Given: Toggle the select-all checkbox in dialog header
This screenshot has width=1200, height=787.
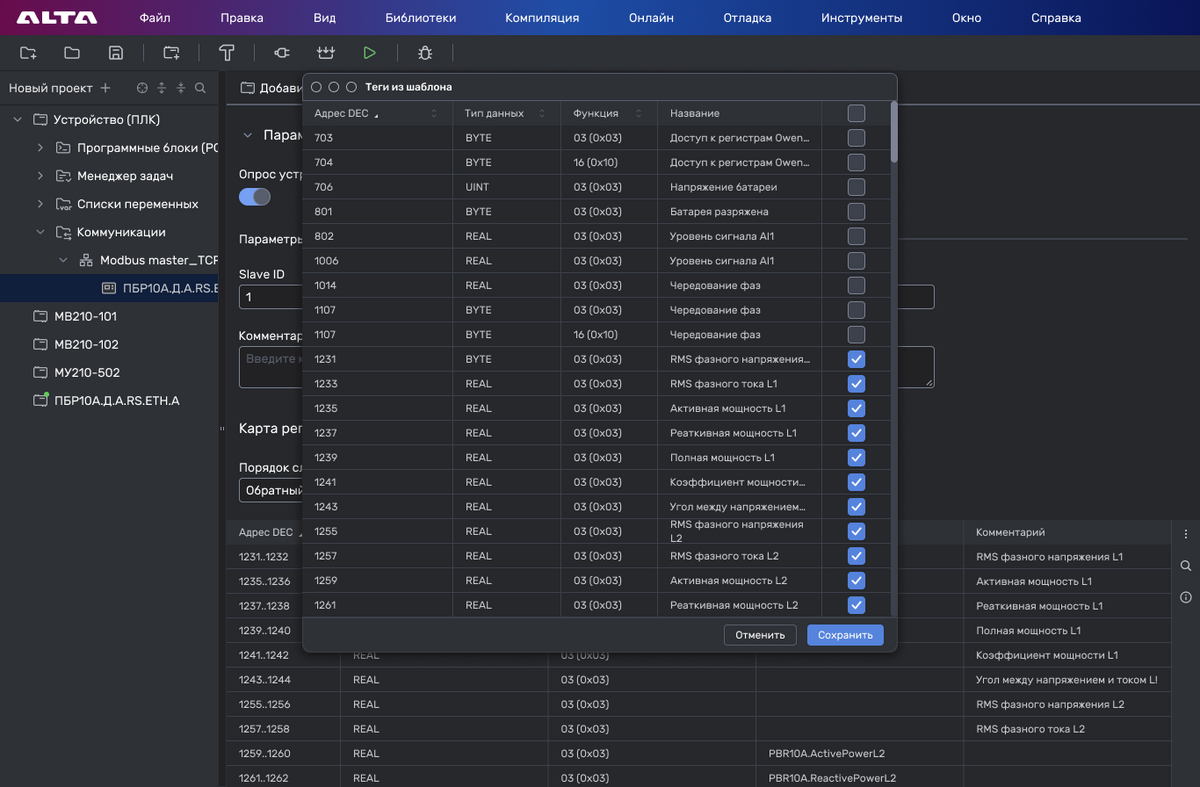Looking at the screenshot, I should [x=856, y=113].
